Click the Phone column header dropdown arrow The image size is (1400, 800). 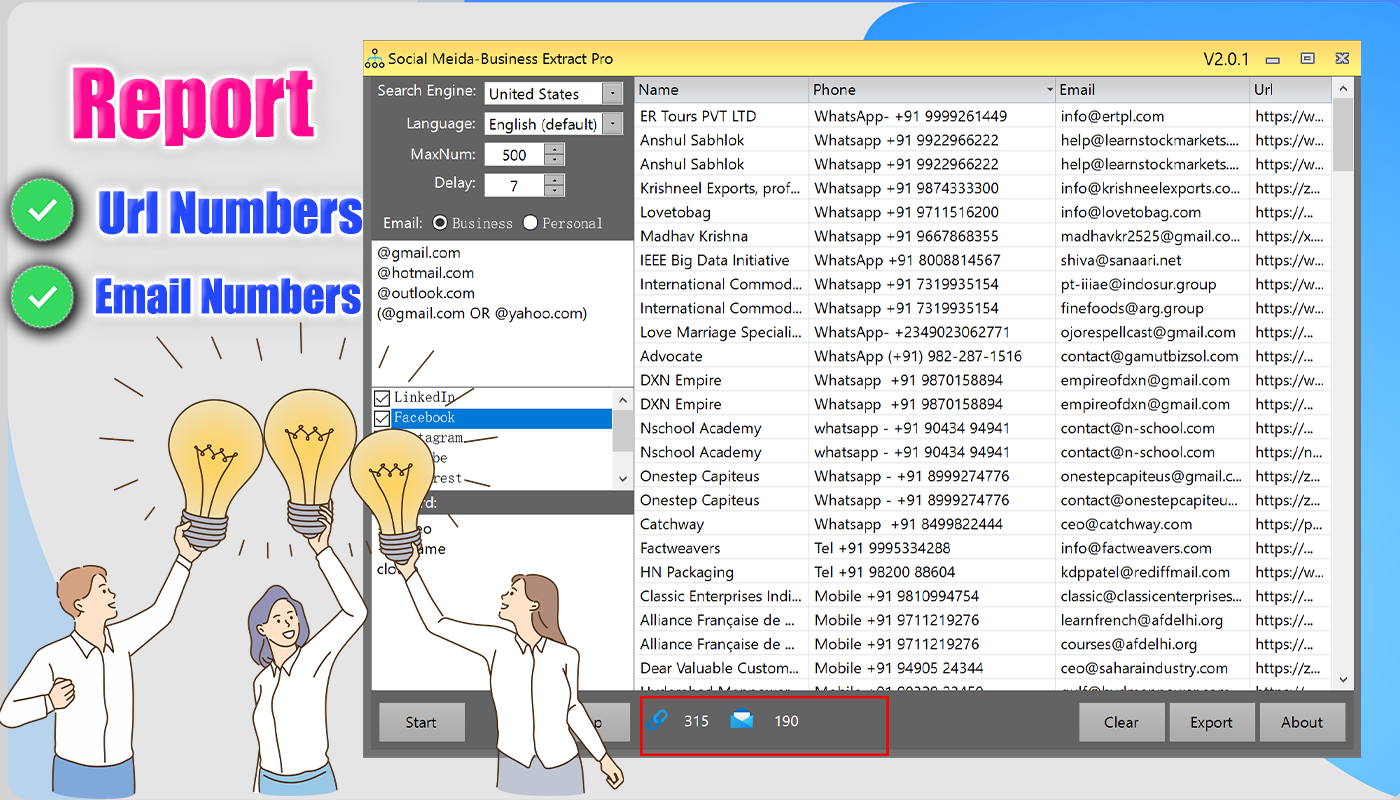tap(1049, 90)
